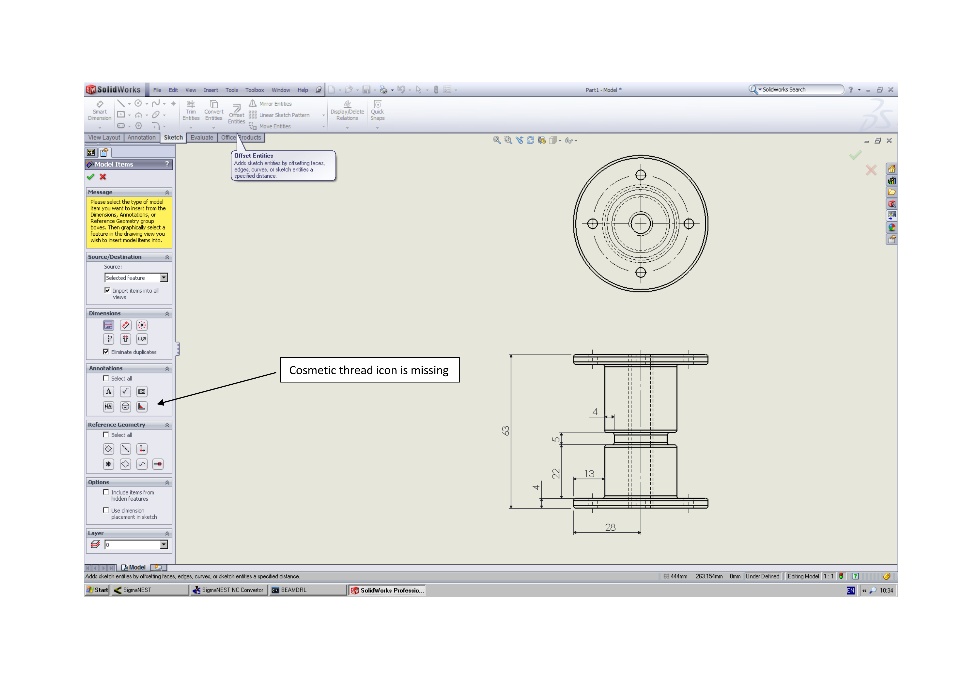Viewport: 960px width, 678px height.
Task: Open the Source dropdown Selected feature
Action: click(136, 278)
